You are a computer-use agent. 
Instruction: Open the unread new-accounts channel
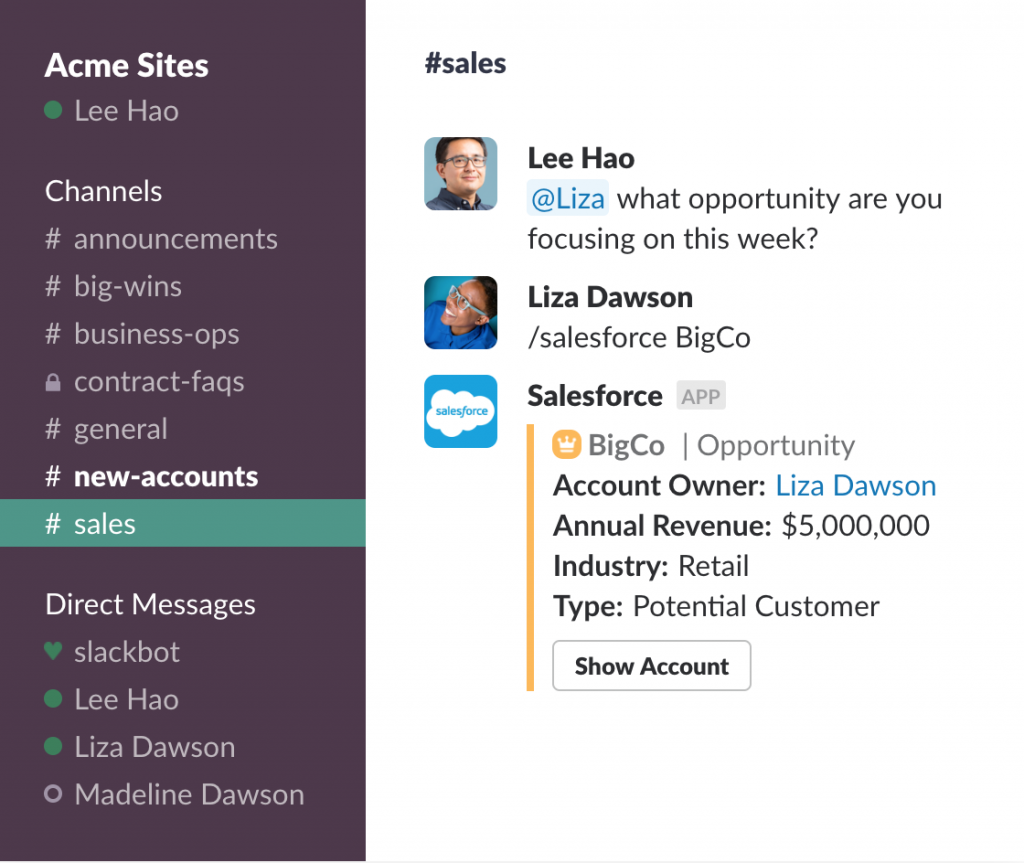tap(165, 477)
